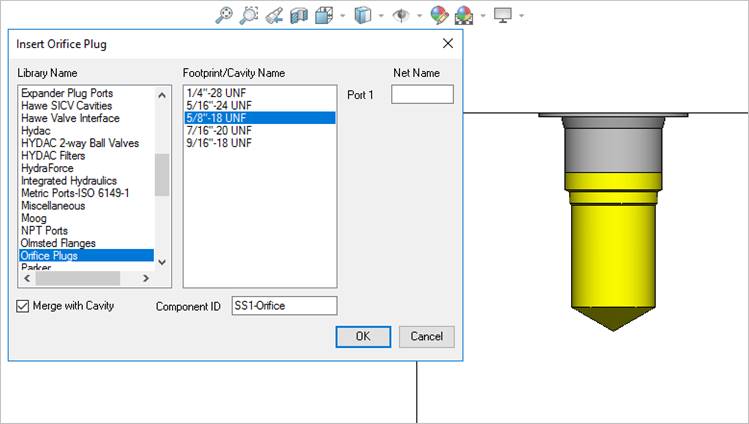This screenshot has width=749, height=424.
Task: Select the Parker library entry
Action: point(36,267)
